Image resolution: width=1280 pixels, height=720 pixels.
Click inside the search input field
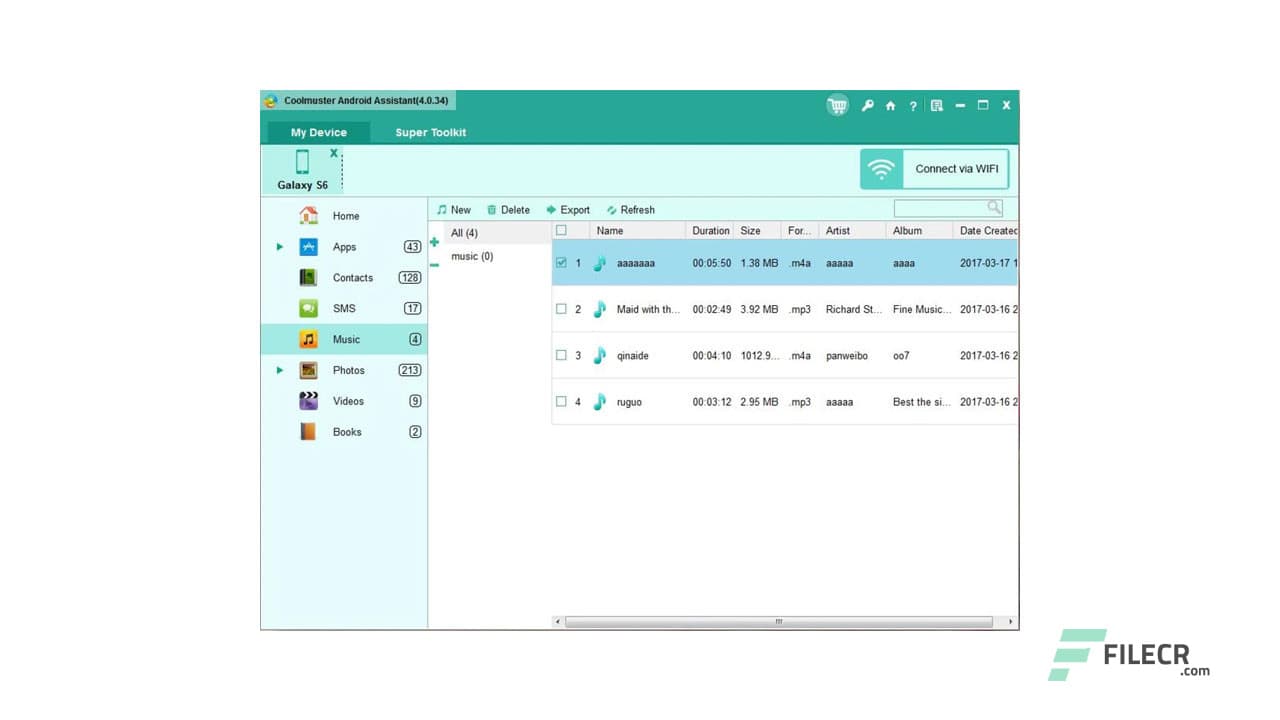point(940,207)
